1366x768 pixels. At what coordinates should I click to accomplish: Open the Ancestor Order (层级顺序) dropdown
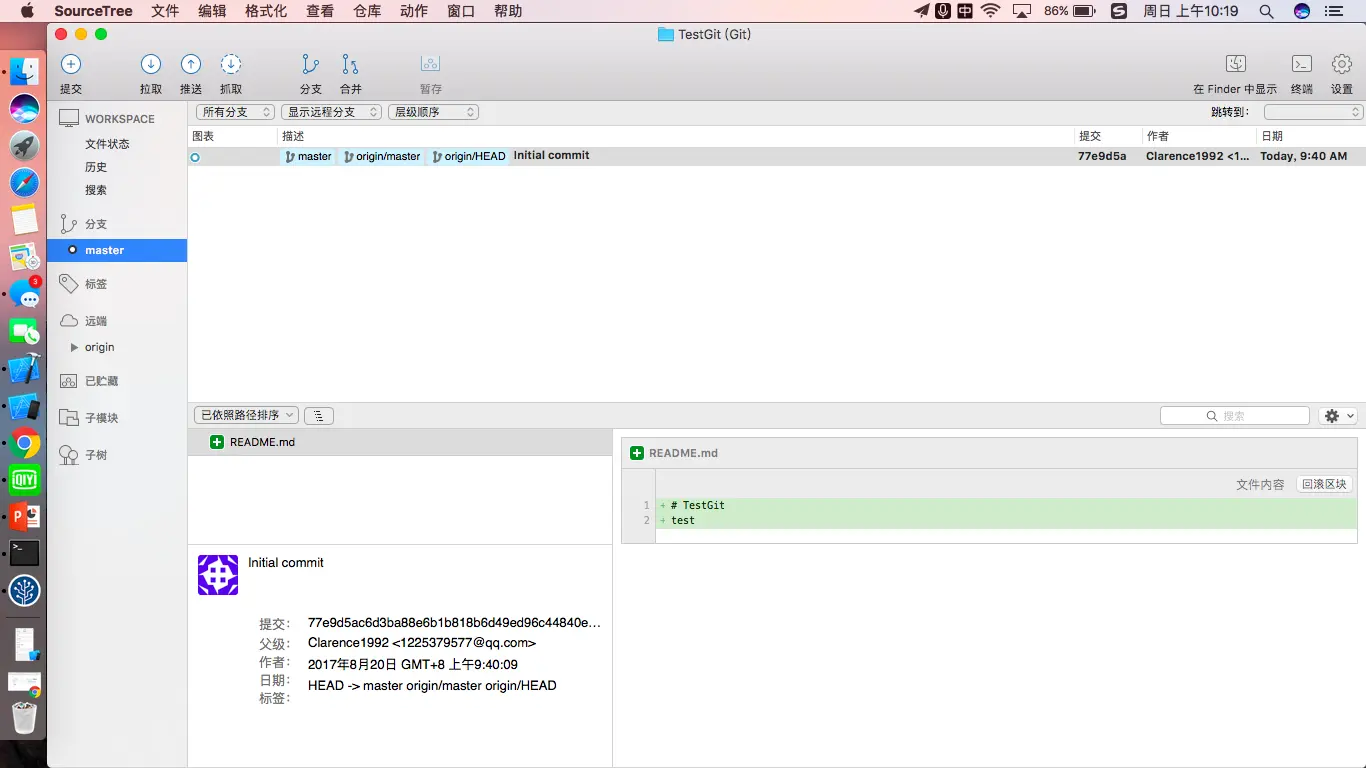pyautogui.click(x=433, y=112)
